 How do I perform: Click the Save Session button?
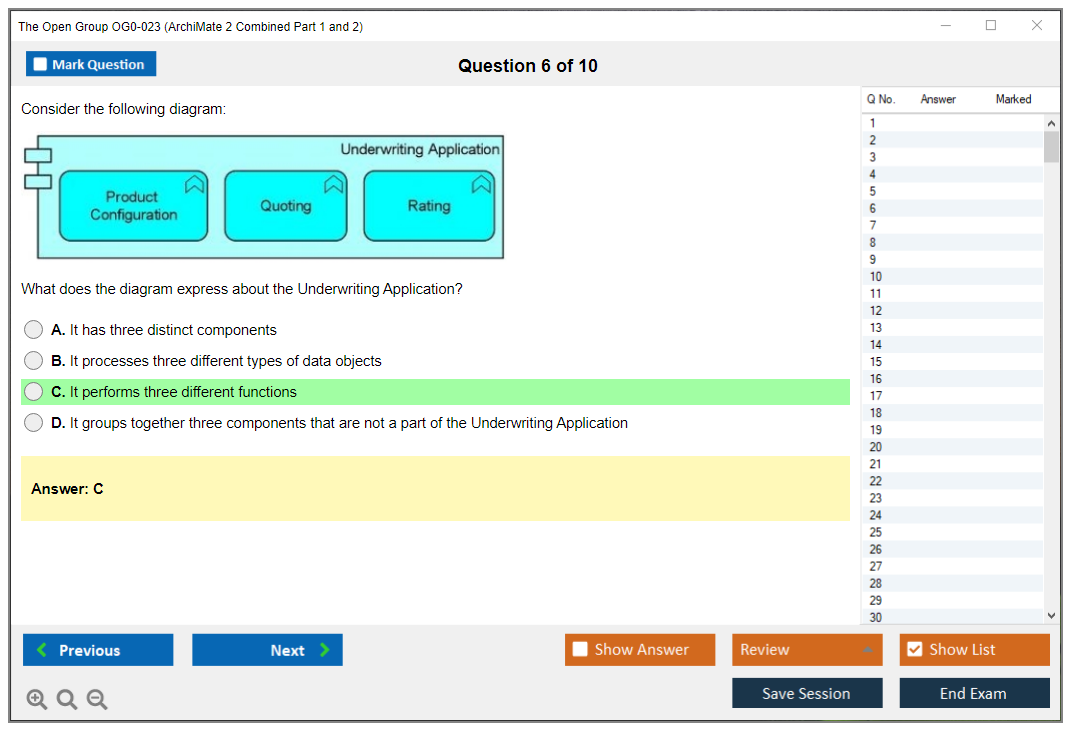click(807, 693)
